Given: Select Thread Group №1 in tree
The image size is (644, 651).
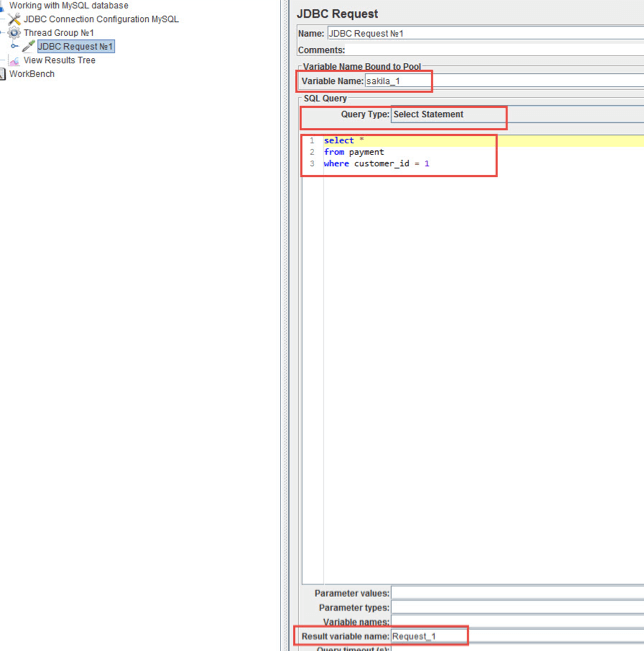Looking at the screenshot, I should [59, 33].
